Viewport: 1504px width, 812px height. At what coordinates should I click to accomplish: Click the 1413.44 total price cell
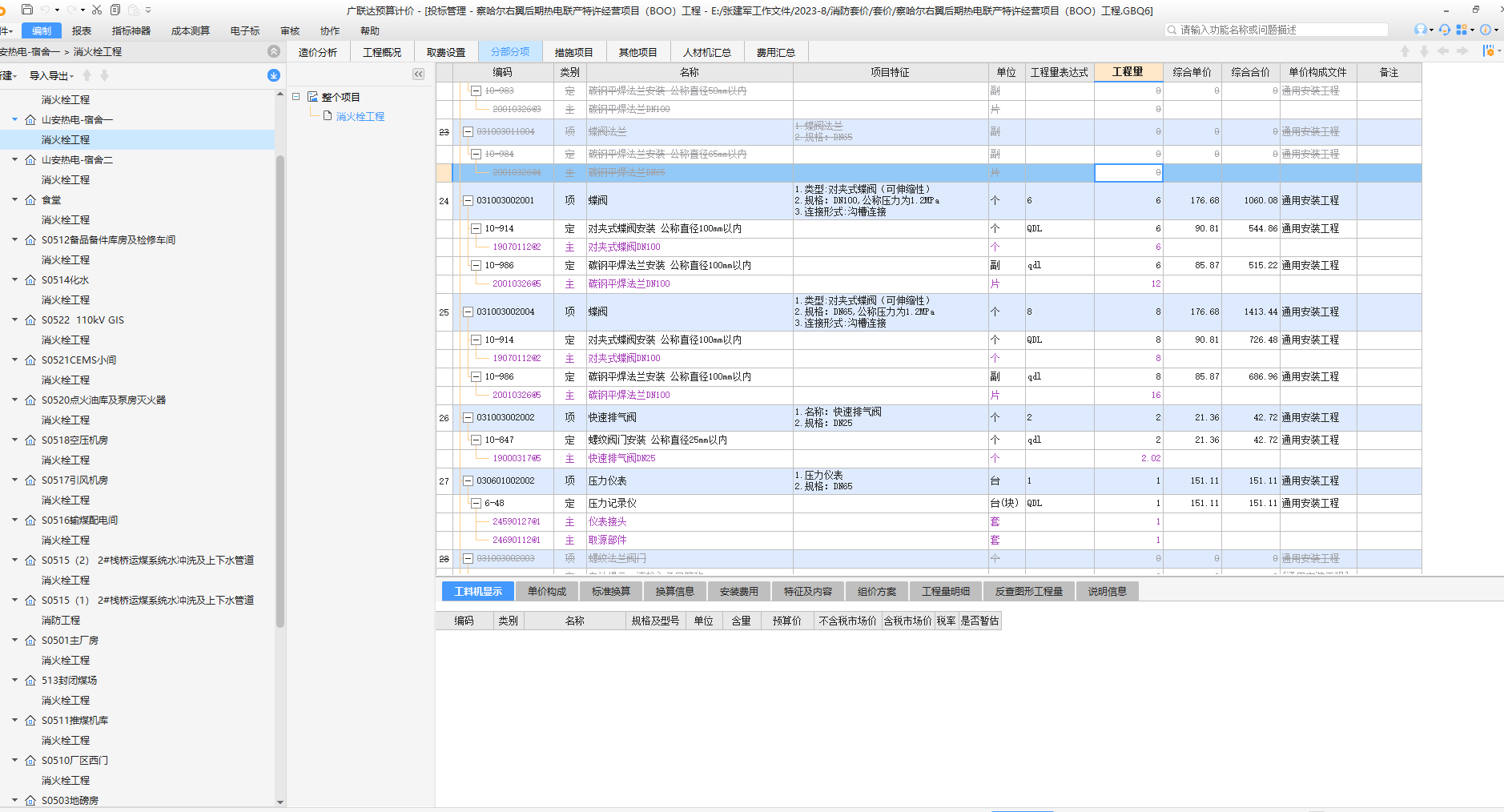point(1250,312)
